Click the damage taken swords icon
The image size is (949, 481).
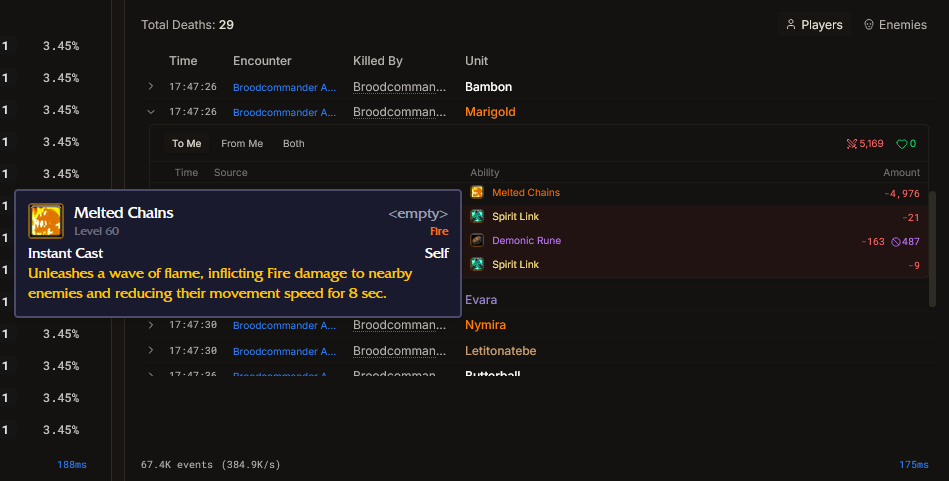tap(852, 144)
